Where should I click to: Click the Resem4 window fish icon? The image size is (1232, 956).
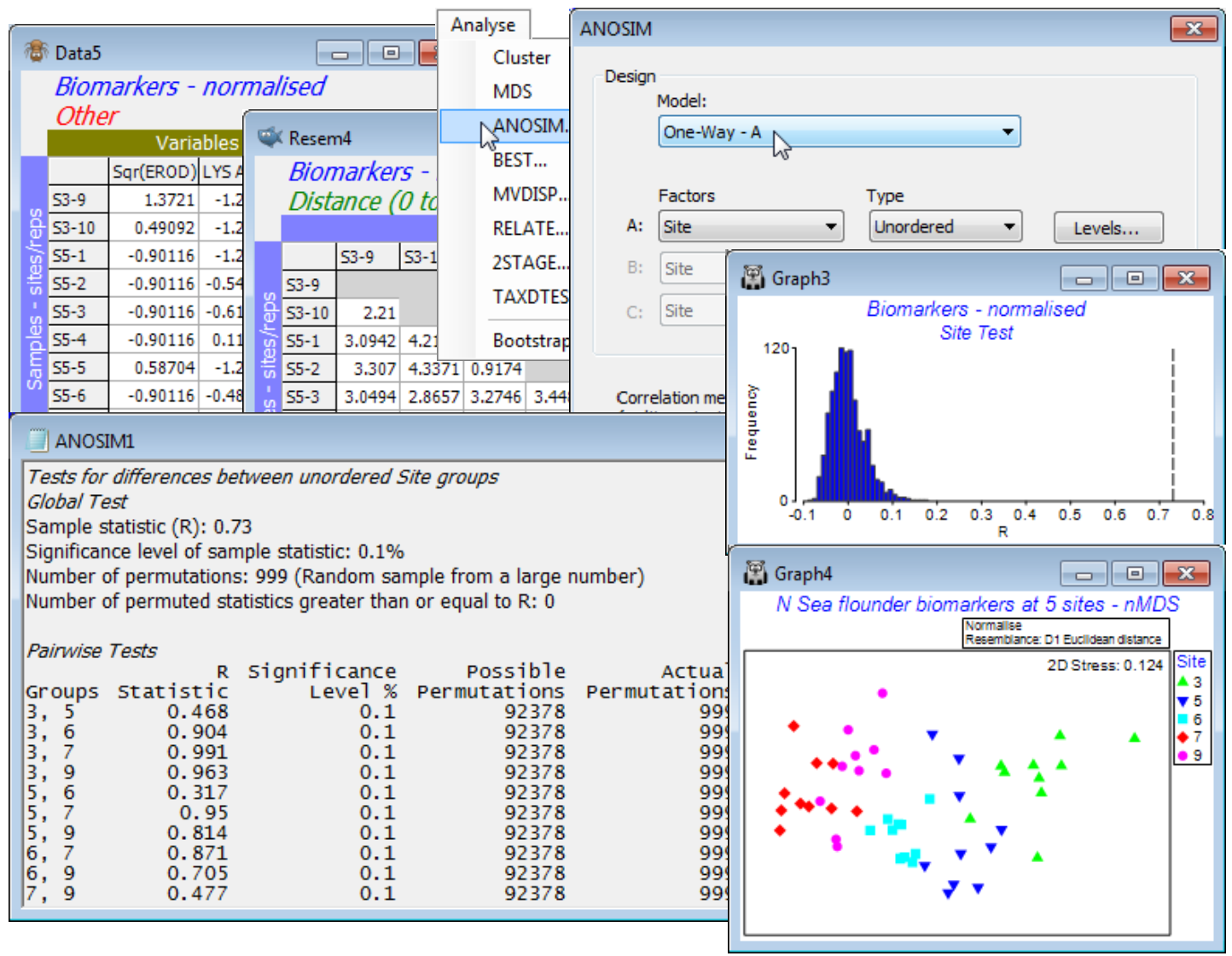coord(270,137)
